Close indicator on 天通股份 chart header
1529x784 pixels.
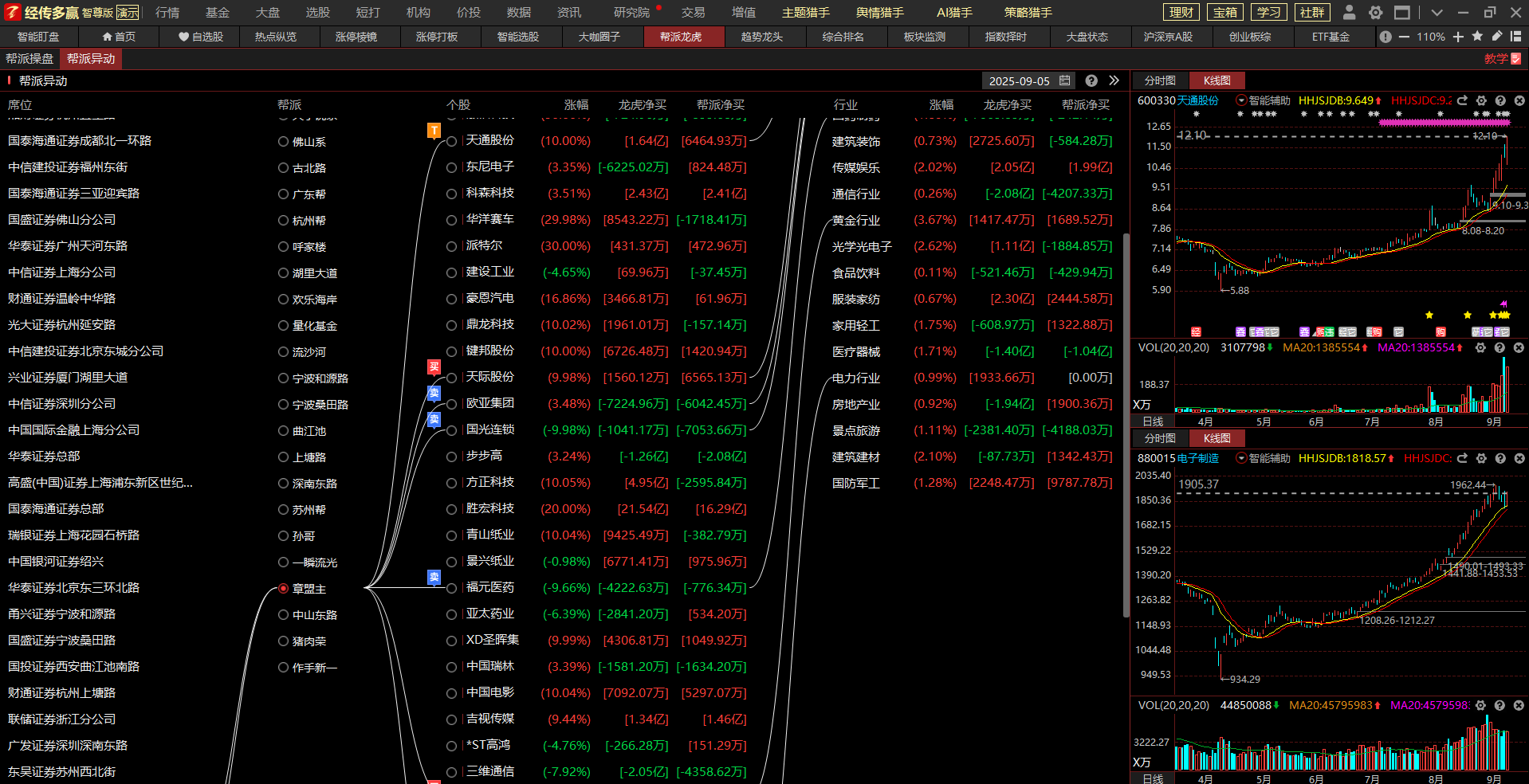(1519, 100)
